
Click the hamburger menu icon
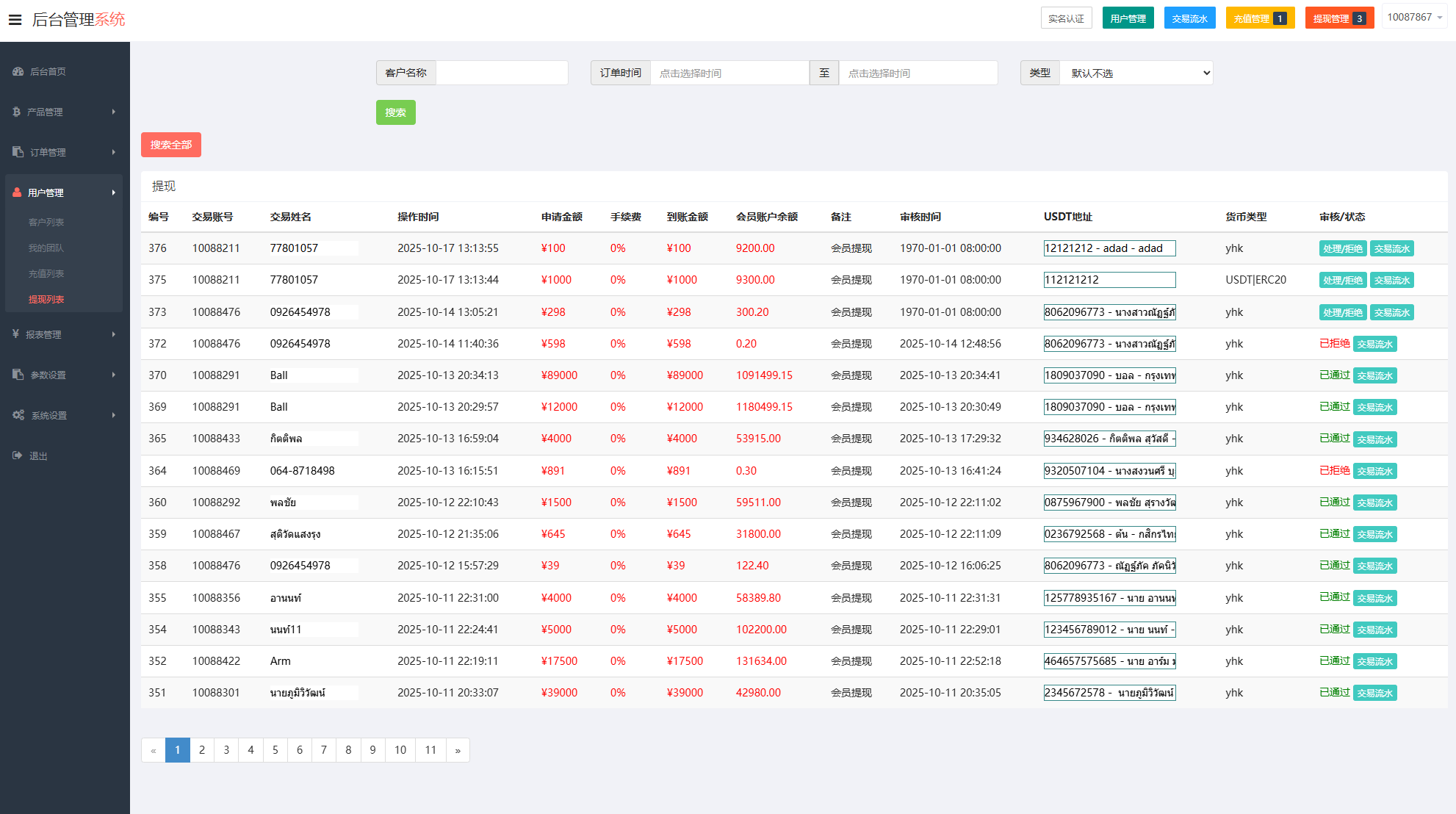click(x=15, y=20)
